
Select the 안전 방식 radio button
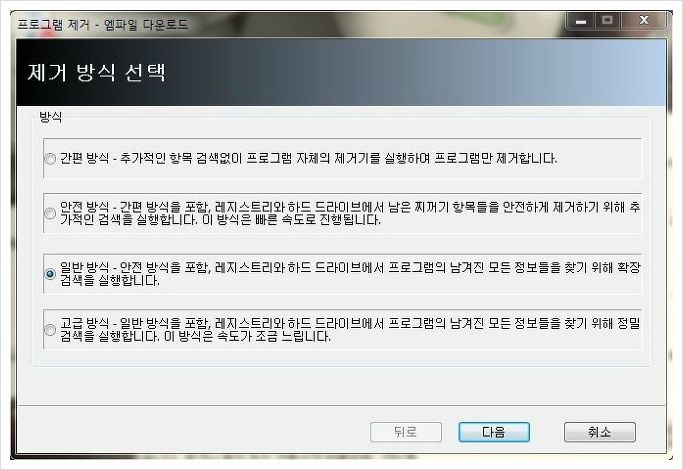[50, 213]
